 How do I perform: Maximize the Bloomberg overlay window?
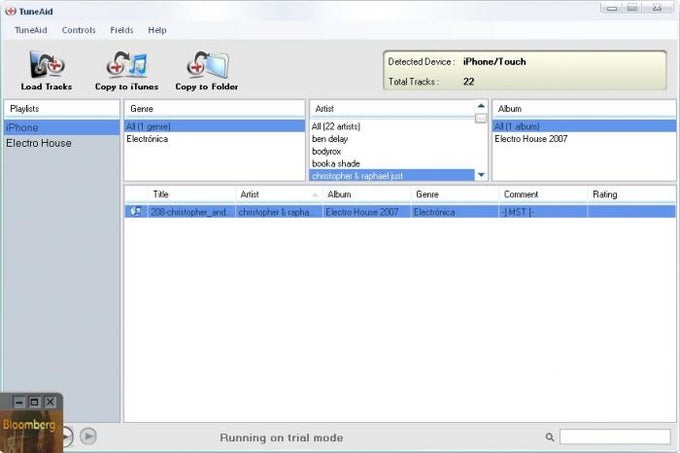coord(34,402)
